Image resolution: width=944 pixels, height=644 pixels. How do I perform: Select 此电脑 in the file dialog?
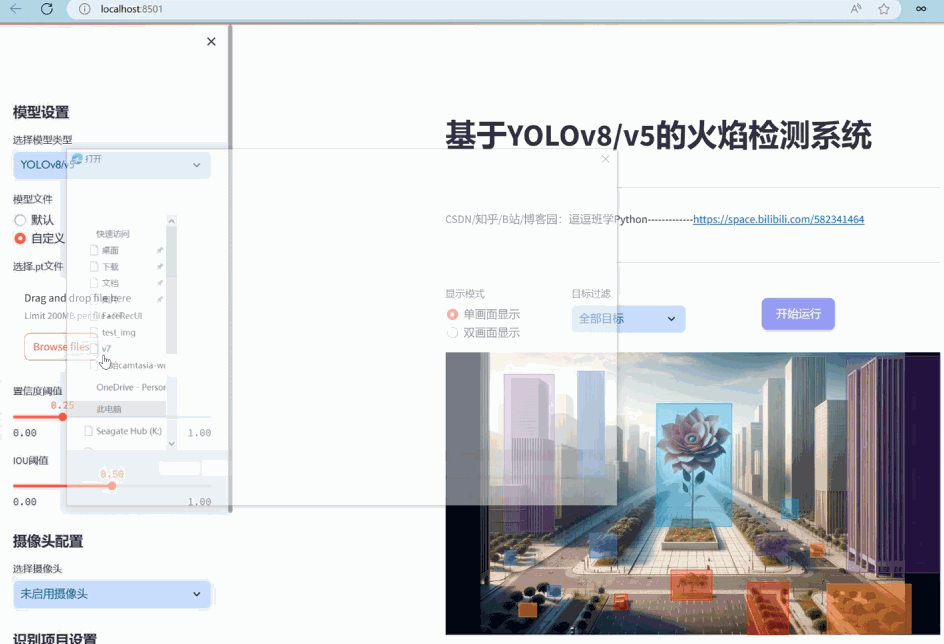[x=109, y=409]
